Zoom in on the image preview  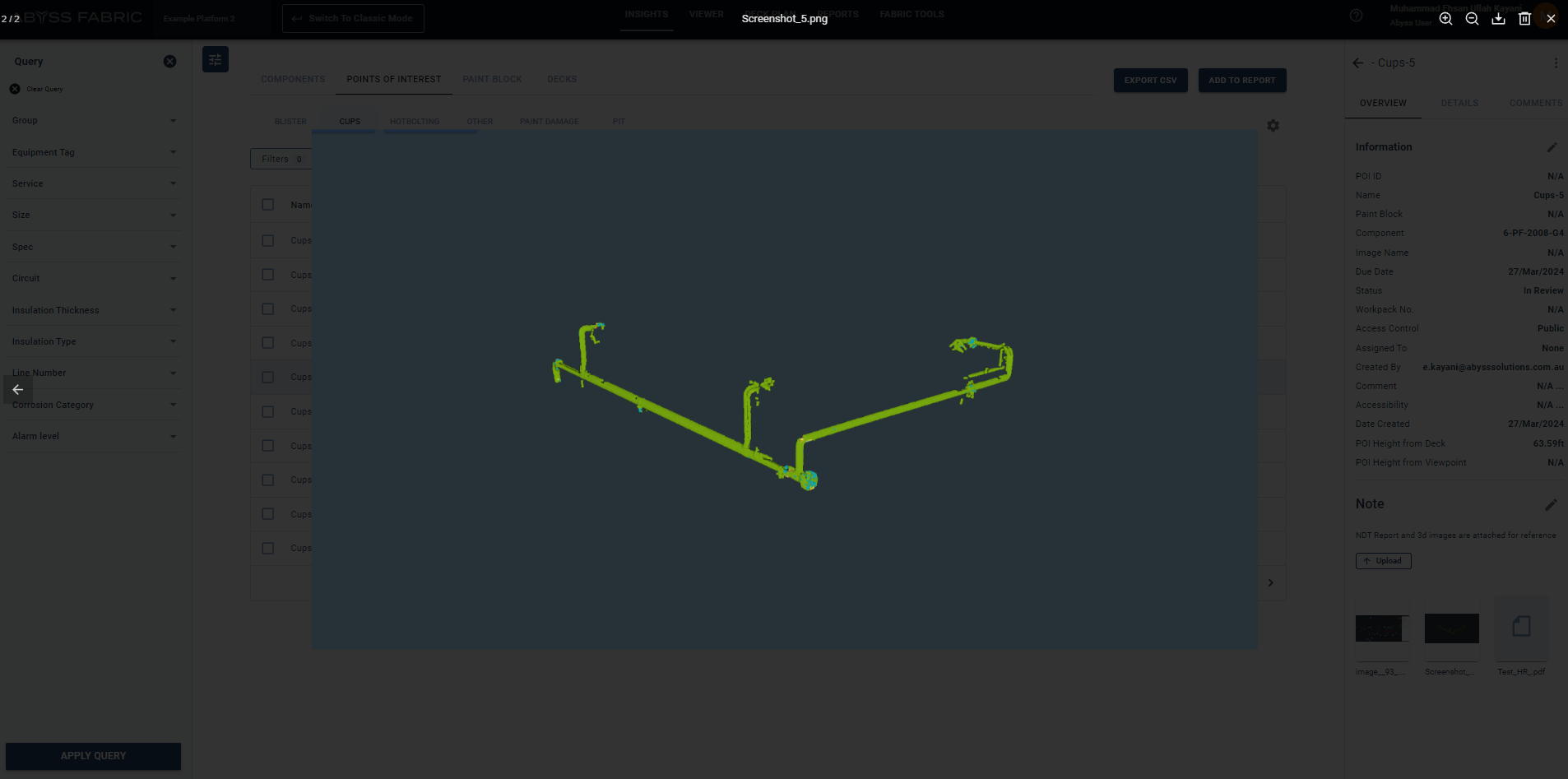[1445, 19]
